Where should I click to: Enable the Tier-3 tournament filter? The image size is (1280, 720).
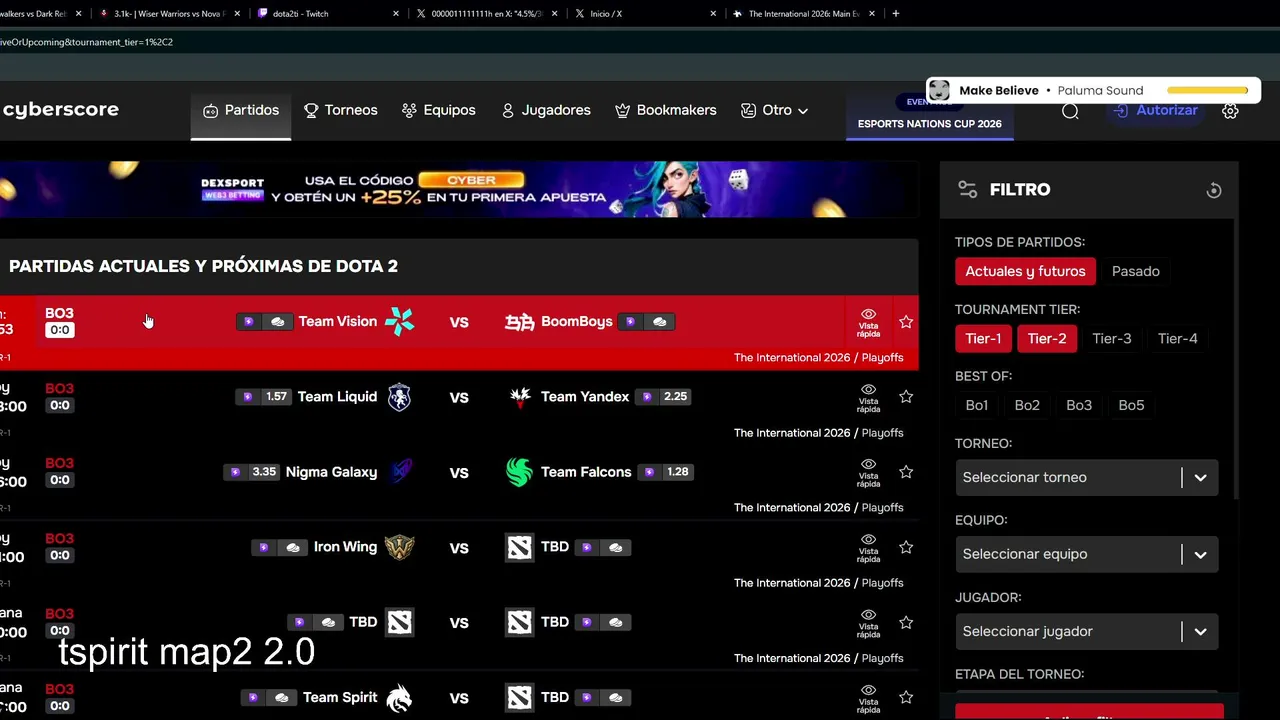coord(1111,339)
